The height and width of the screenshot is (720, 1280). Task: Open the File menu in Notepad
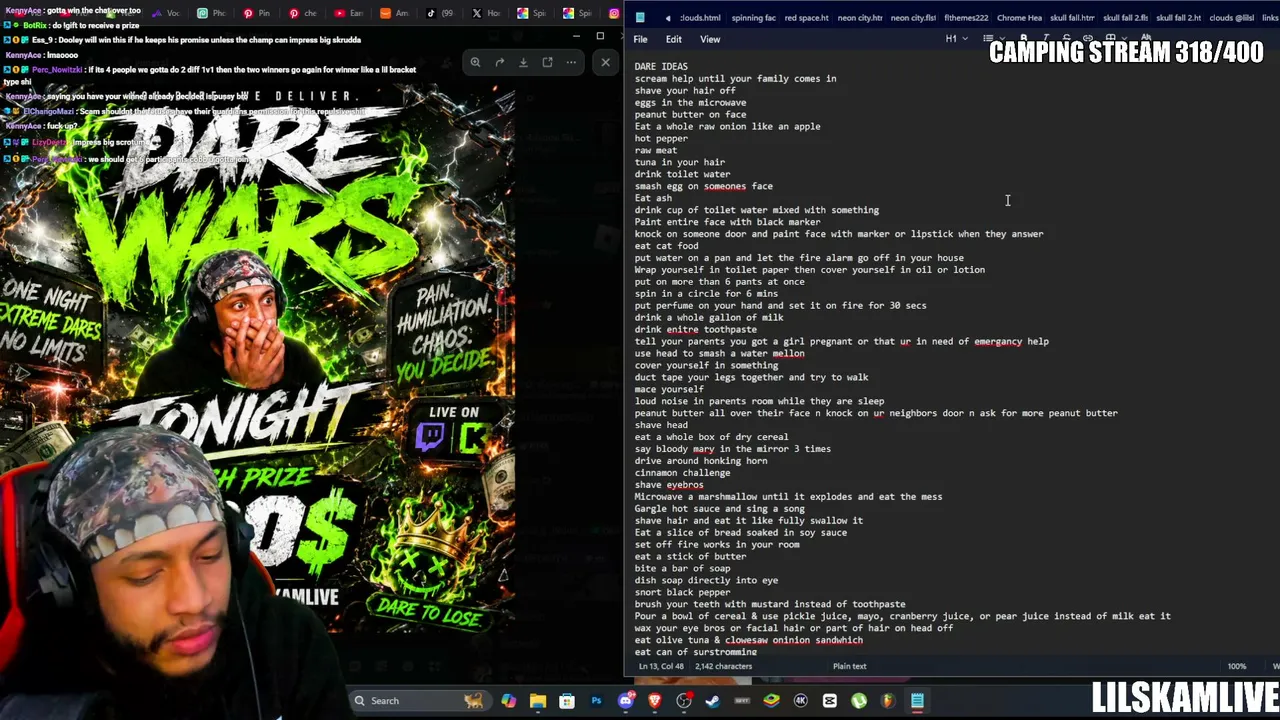coord(640,39)
